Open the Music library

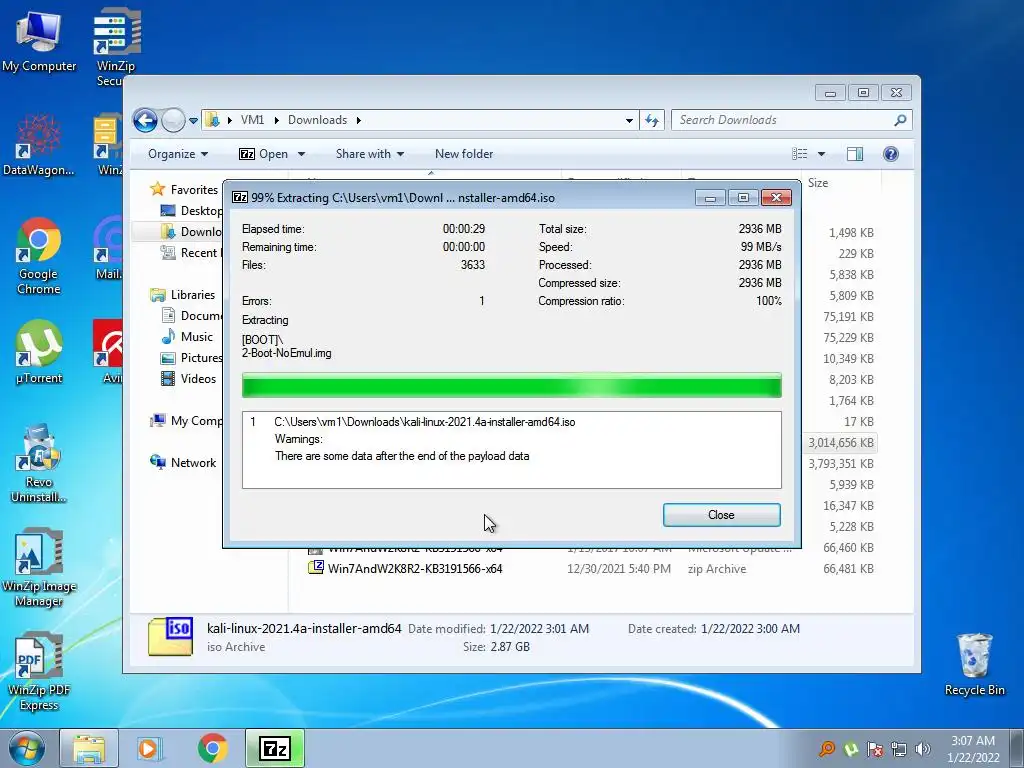coord(188,336)
